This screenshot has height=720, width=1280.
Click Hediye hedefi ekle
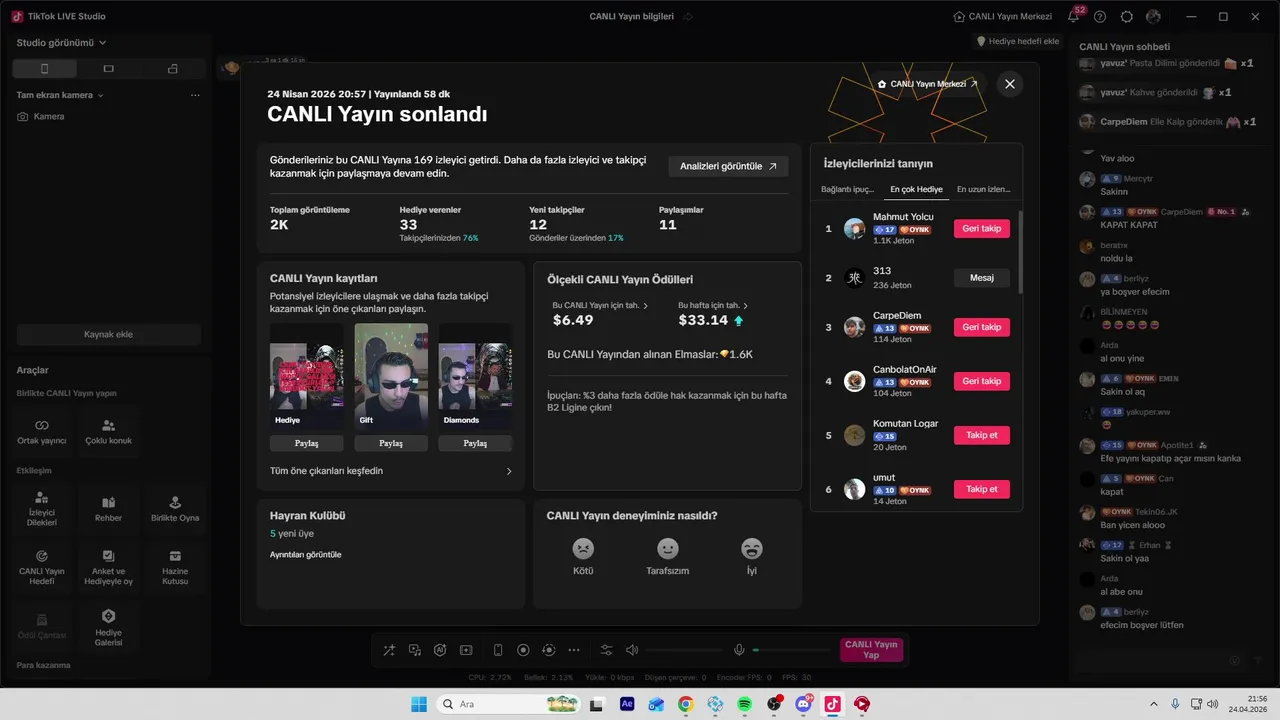pyautogui.click(x=1017, y=41)
